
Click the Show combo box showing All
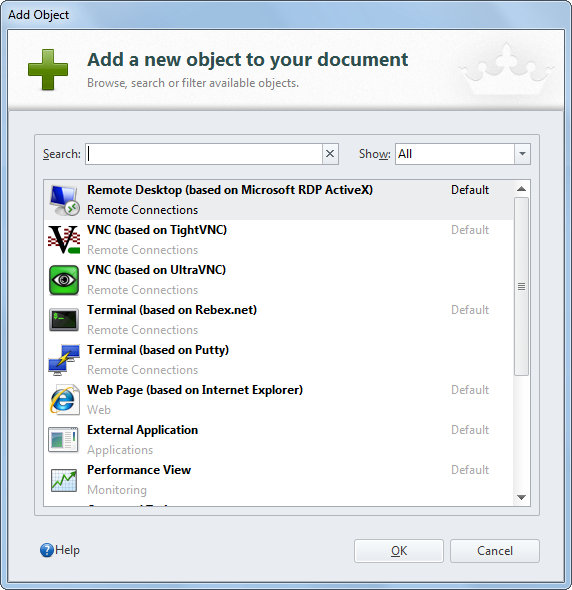(x=462, y=154)
